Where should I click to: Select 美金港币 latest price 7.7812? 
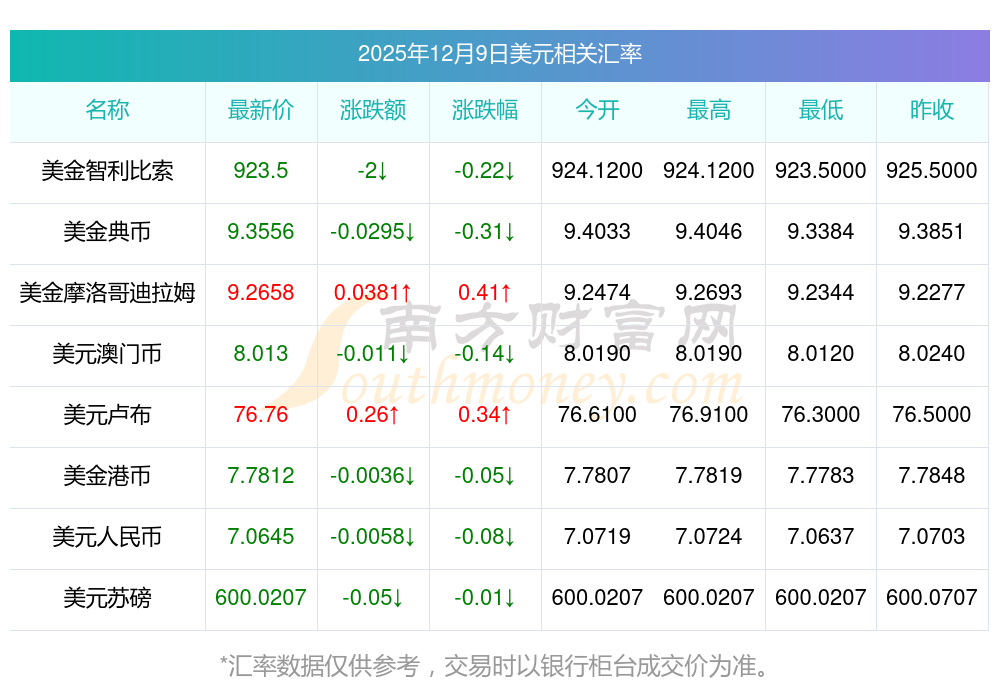(261, 476)
